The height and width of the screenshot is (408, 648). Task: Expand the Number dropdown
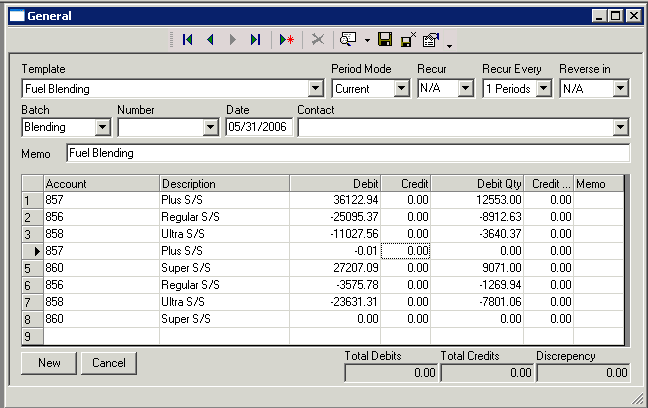click(210, 127)
